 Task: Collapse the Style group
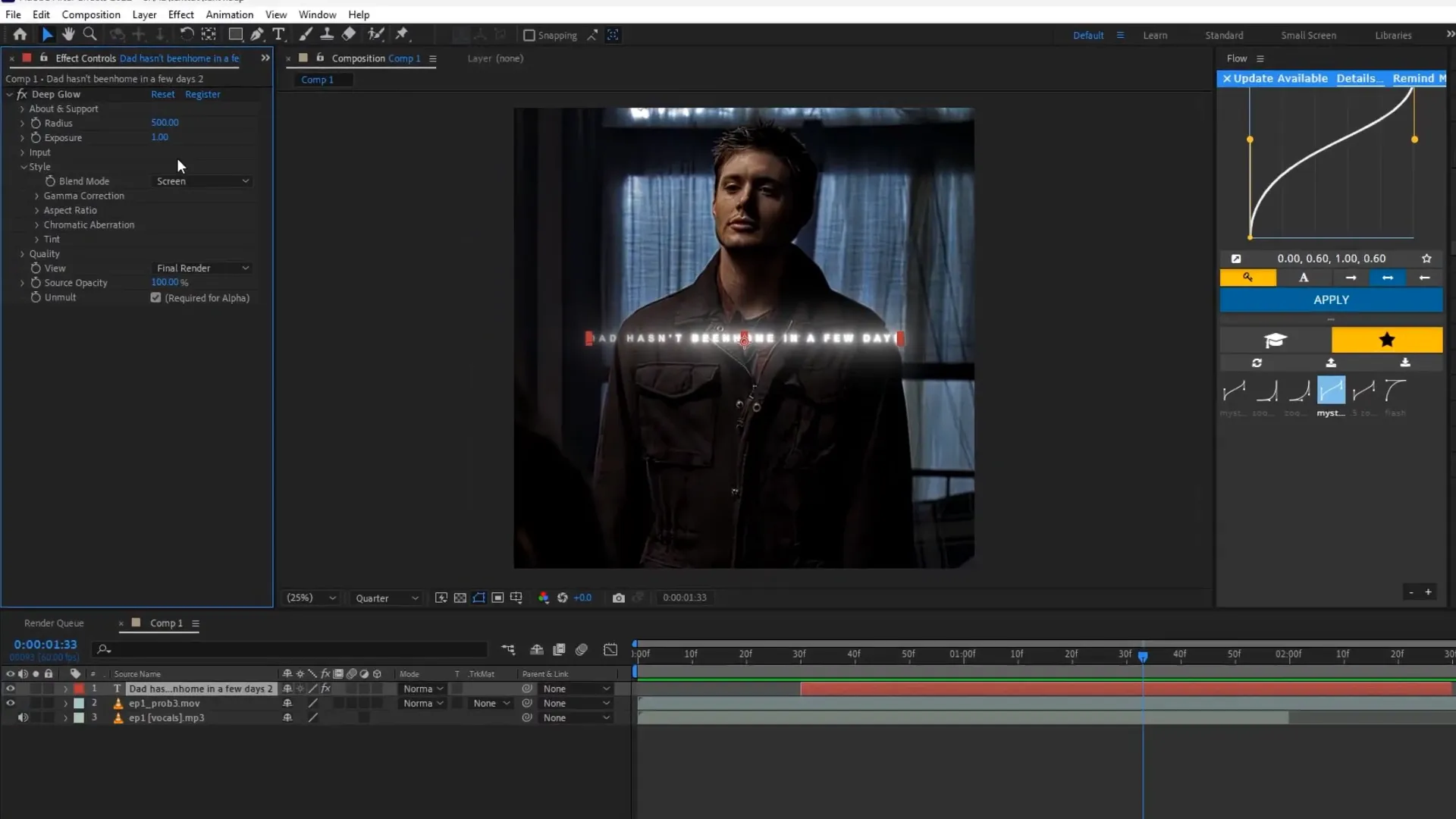[x=24, y=167]
